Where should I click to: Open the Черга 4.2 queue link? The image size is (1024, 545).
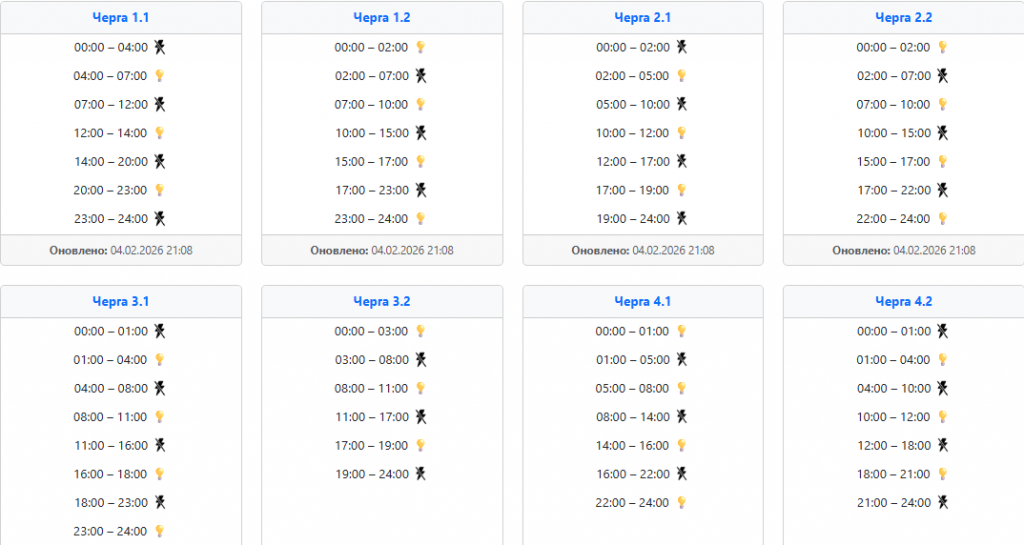903,301
